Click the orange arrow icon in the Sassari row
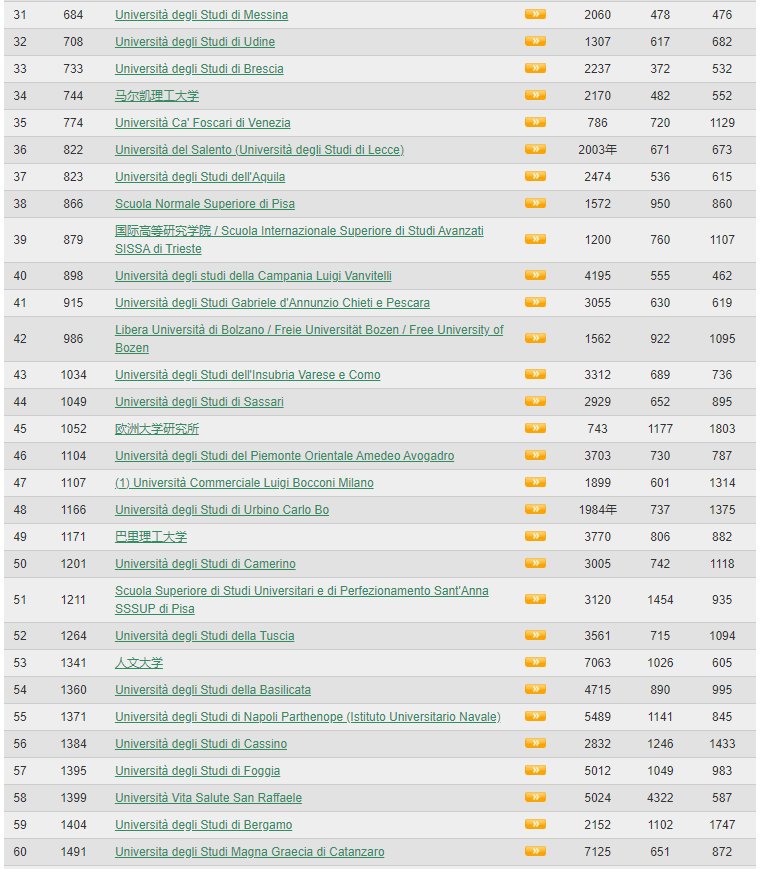The image size is (762, 869). (x=535, y=401)
